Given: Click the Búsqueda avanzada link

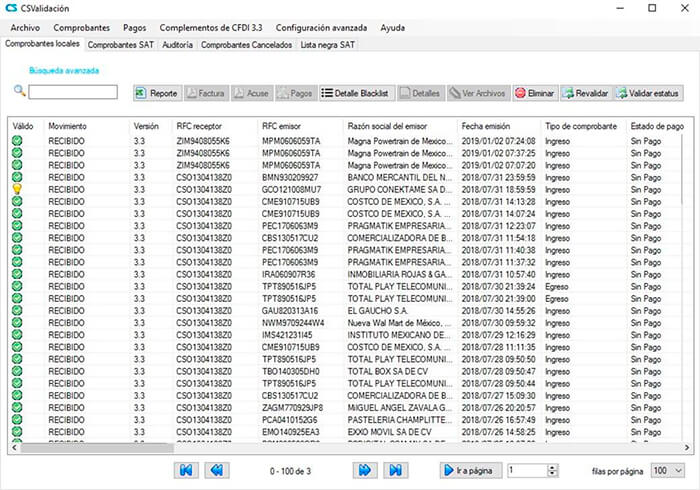Looking at the screenshot, I should pyautogui.click(x=65, y=71).
